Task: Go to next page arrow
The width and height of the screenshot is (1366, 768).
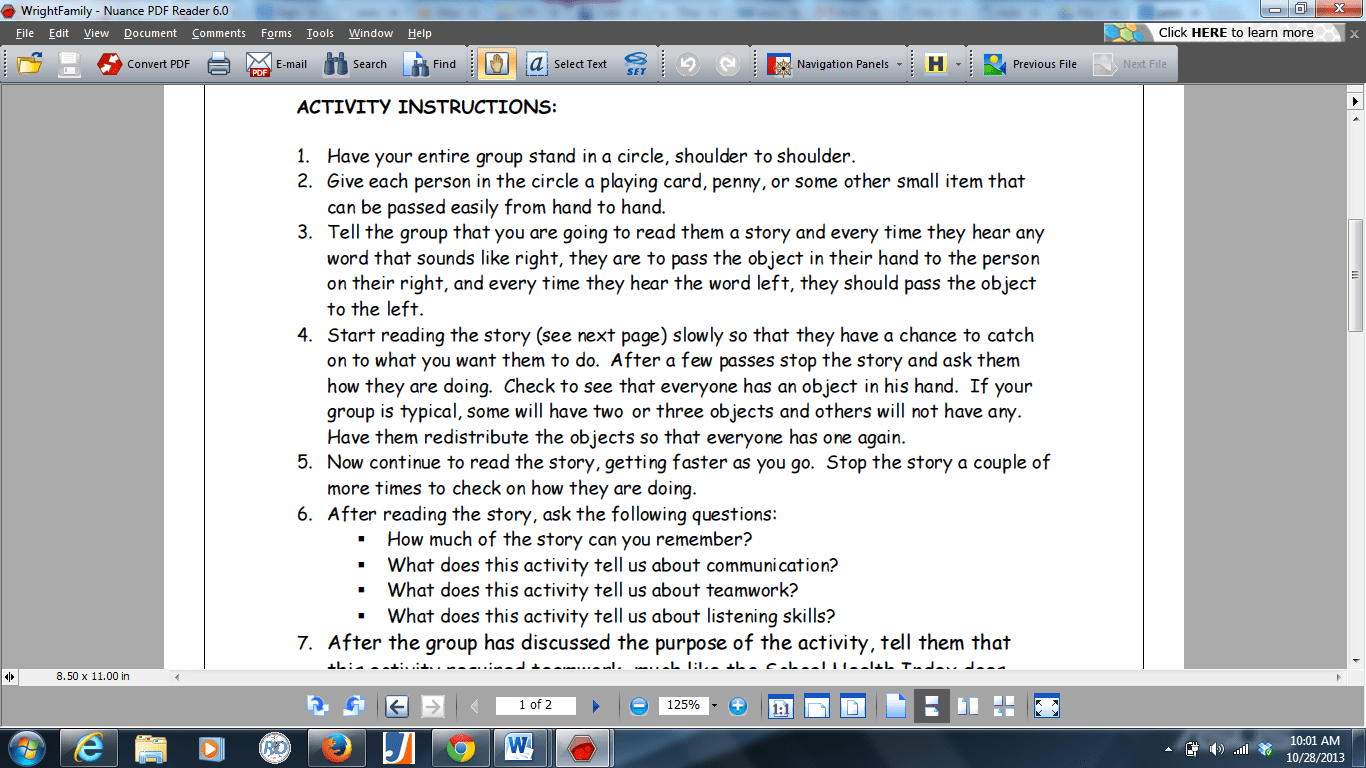Action: pyautogui.click(x=596, y=706)
